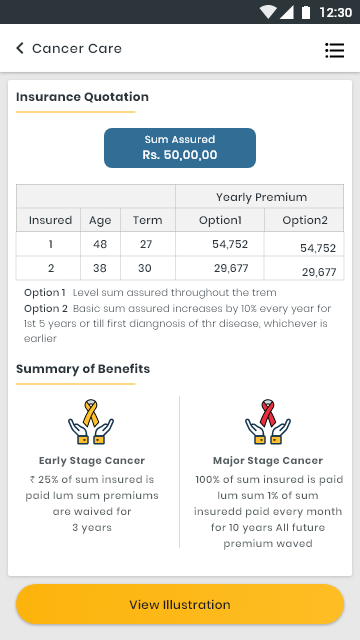The width and height of the screenshot is (360, 640).
Task: Tap the Insured column header
Action: click(50, 220)
